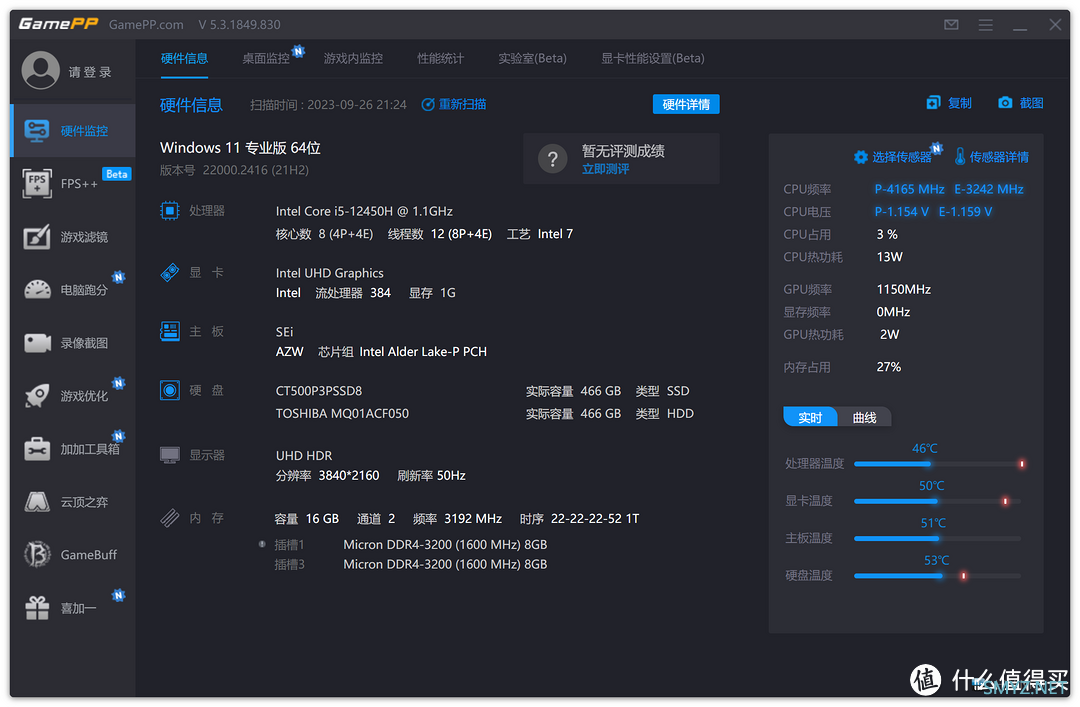Screen dimensions: 1080x707
Task: Select the 桌面监控 tab
Action: pyautogui.click(x=266, y=59)
